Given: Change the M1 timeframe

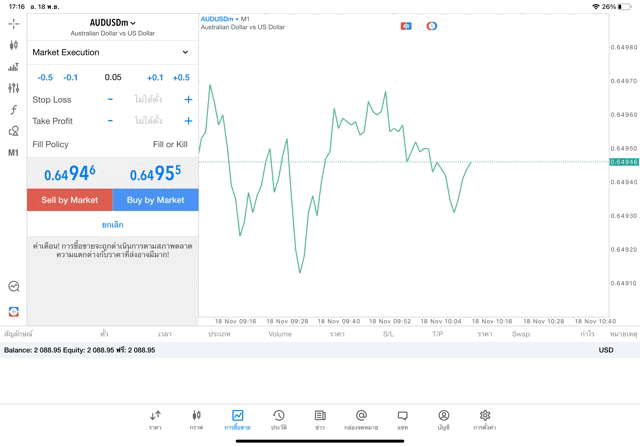Looking at the screenshot, I should tap(13, 153).
